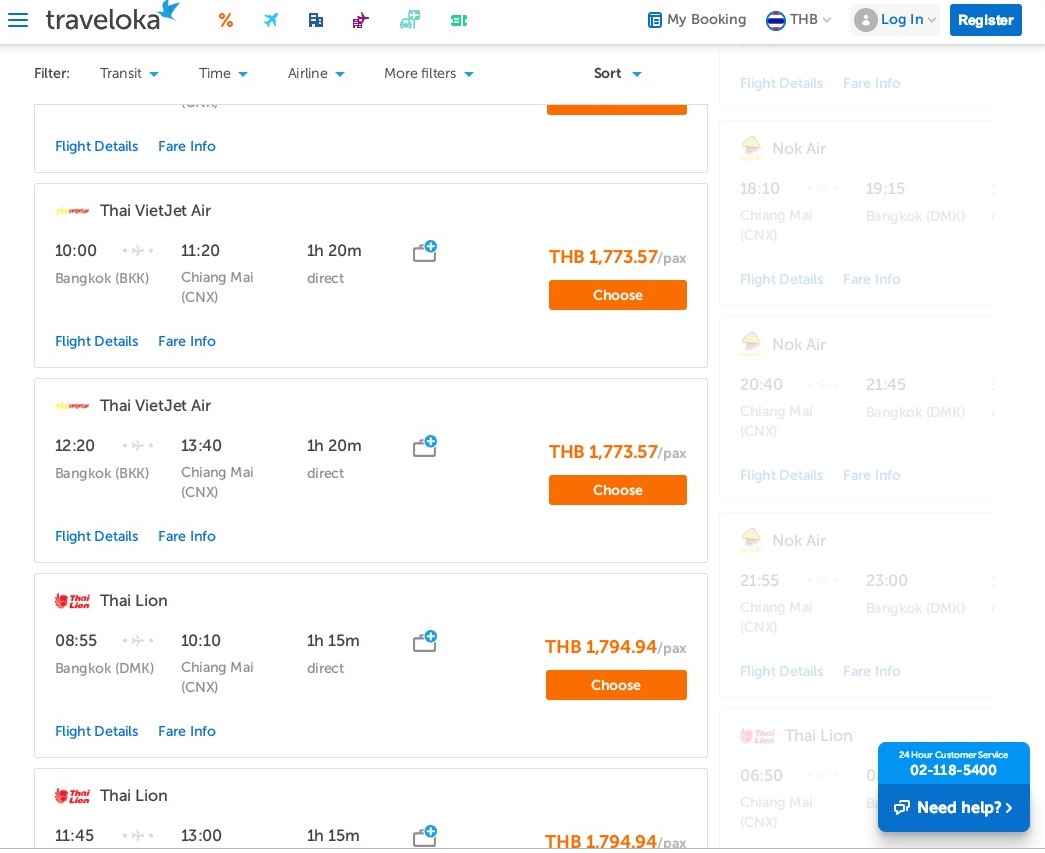Open the Log In dropdown

point(894,19)
